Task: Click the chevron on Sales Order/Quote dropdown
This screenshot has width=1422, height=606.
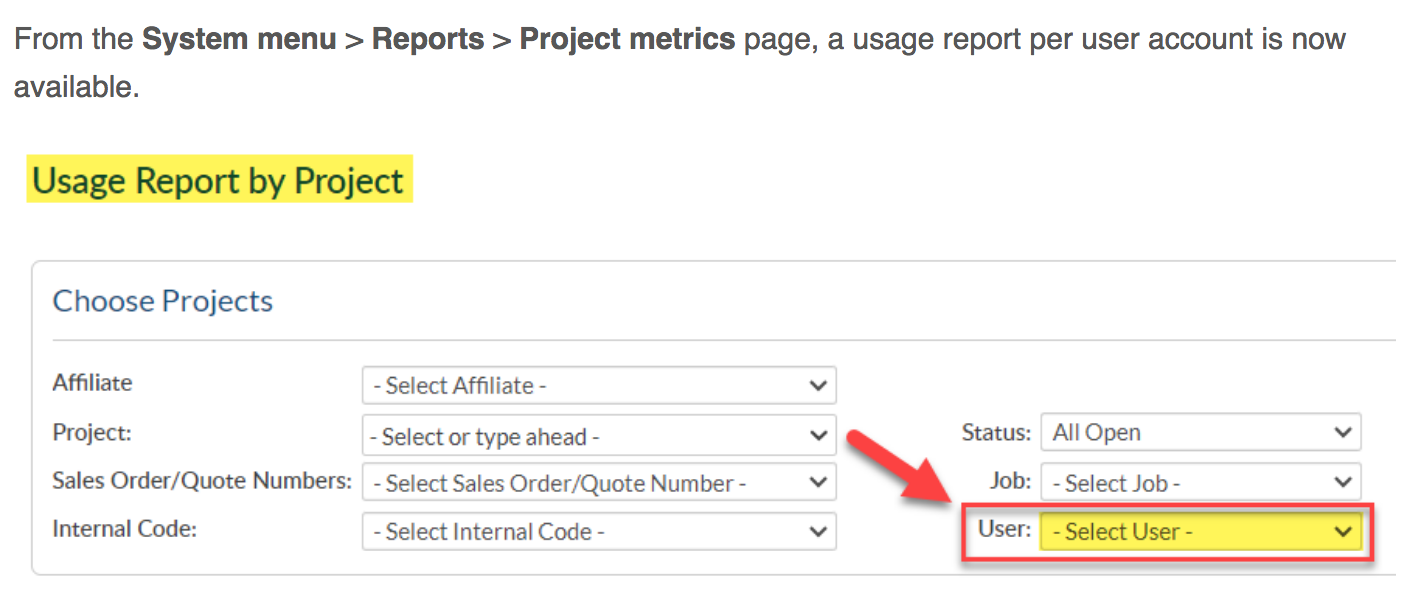Action: coord(818,483)
